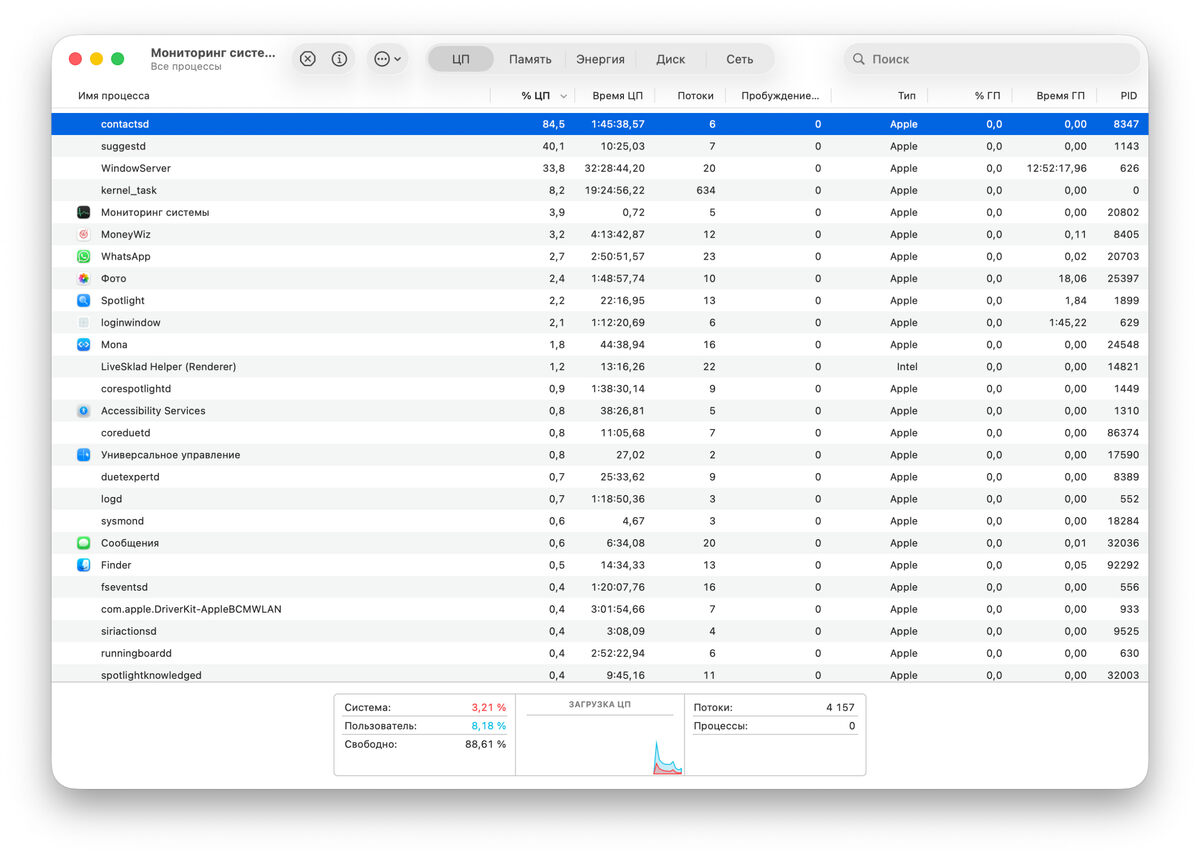
Task: Sort by Время ЦП column header
Action: [617, 96]
